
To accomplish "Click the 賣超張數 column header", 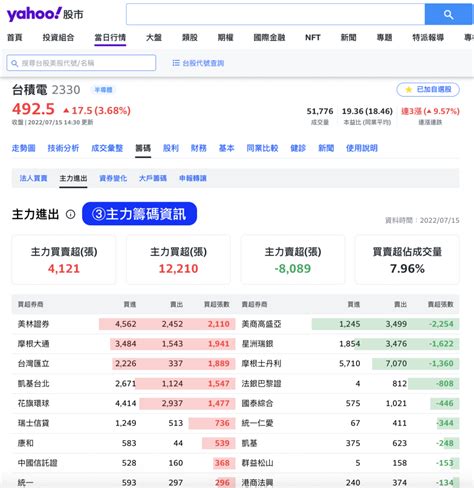I will coord(441,304).
